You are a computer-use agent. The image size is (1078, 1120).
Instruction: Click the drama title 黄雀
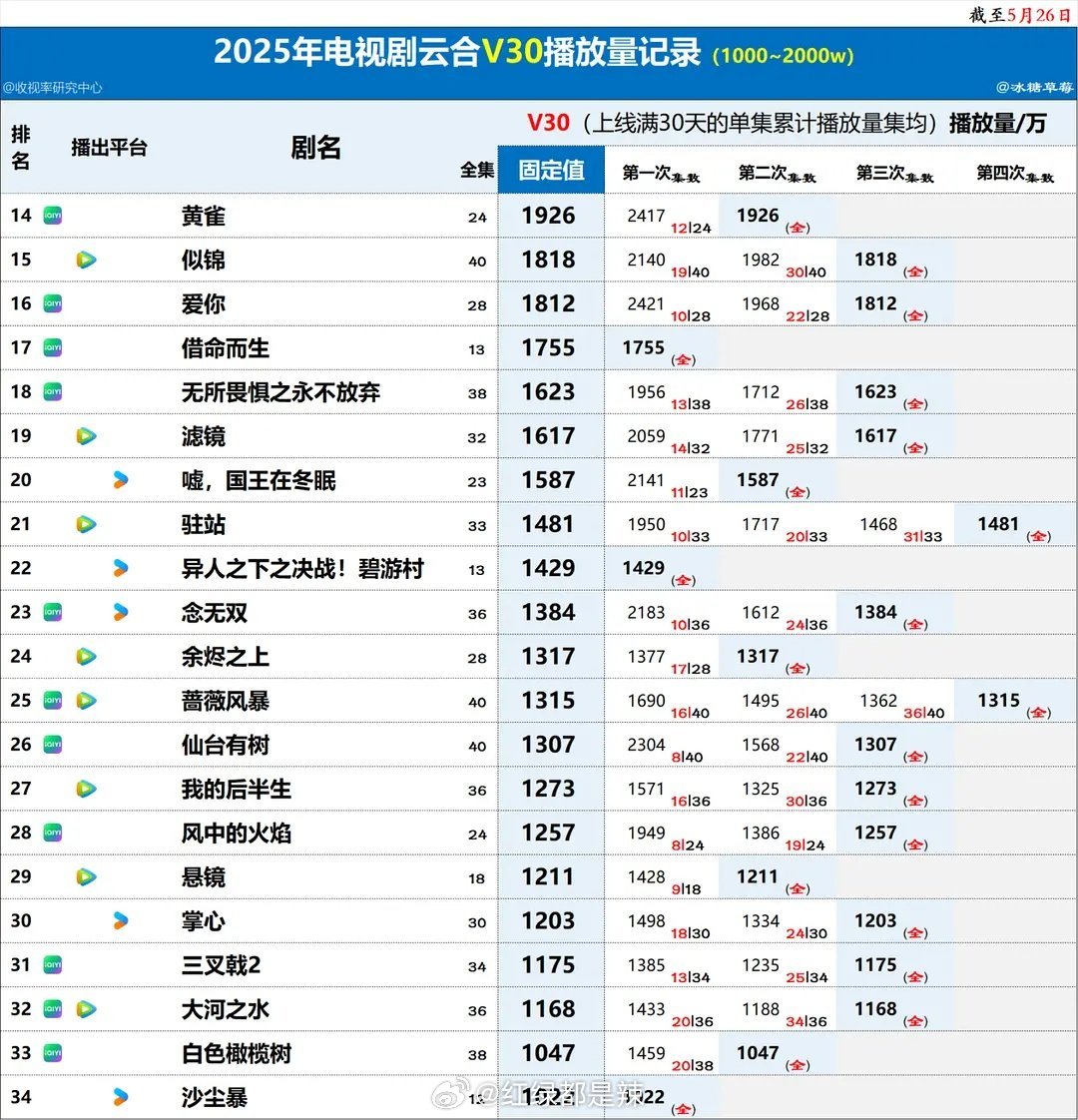coord(203,216)
